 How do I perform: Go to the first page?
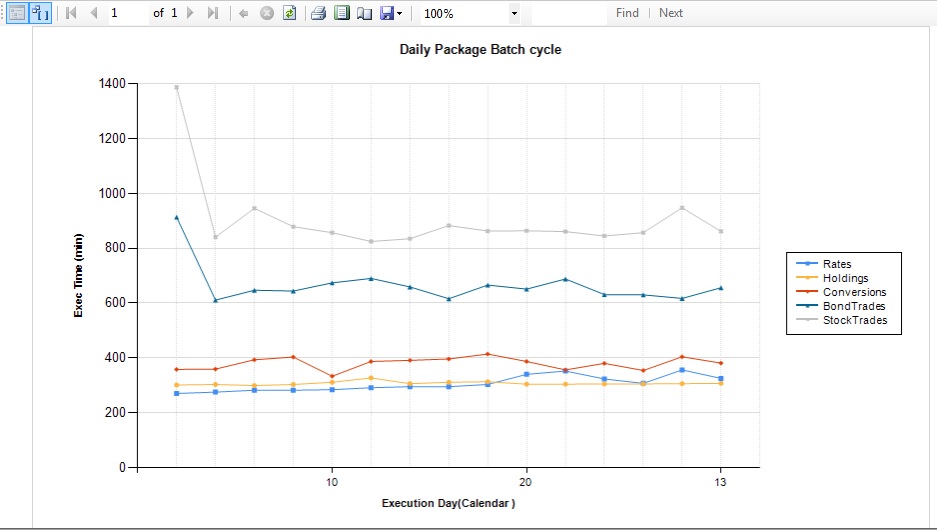pos(71,13)
